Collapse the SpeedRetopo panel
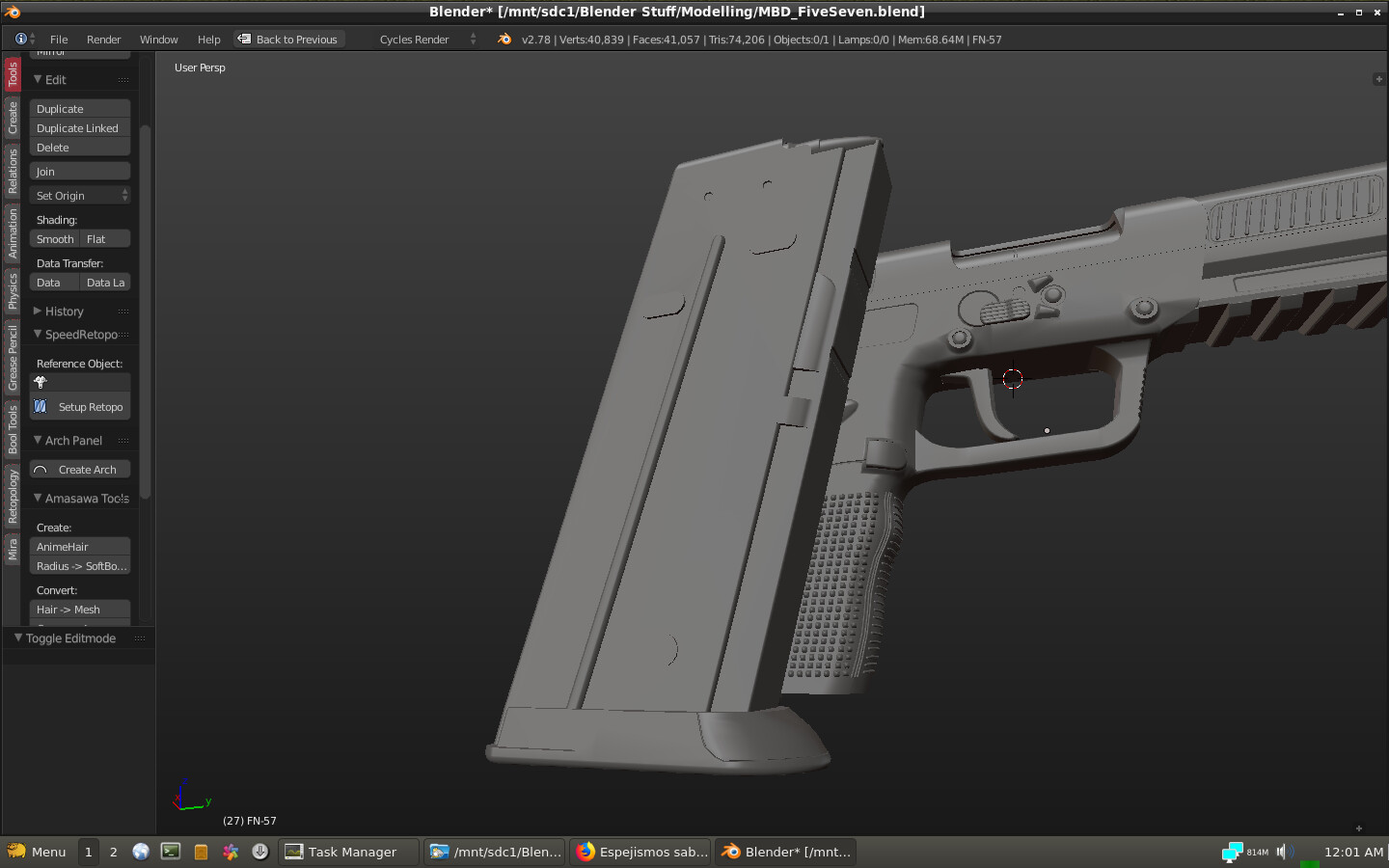The height and width of the screenshot is (868, 1389). pyautogui.click(x=38, y=335)
